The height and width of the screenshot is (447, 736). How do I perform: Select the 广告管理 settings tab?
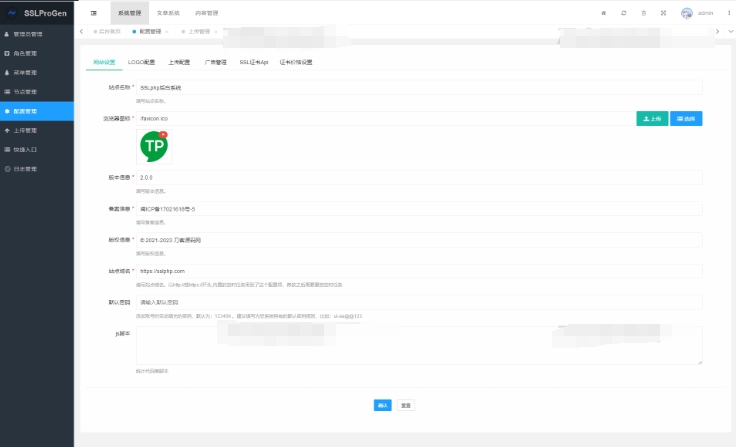pyautogui.click(x=215, y=62)
